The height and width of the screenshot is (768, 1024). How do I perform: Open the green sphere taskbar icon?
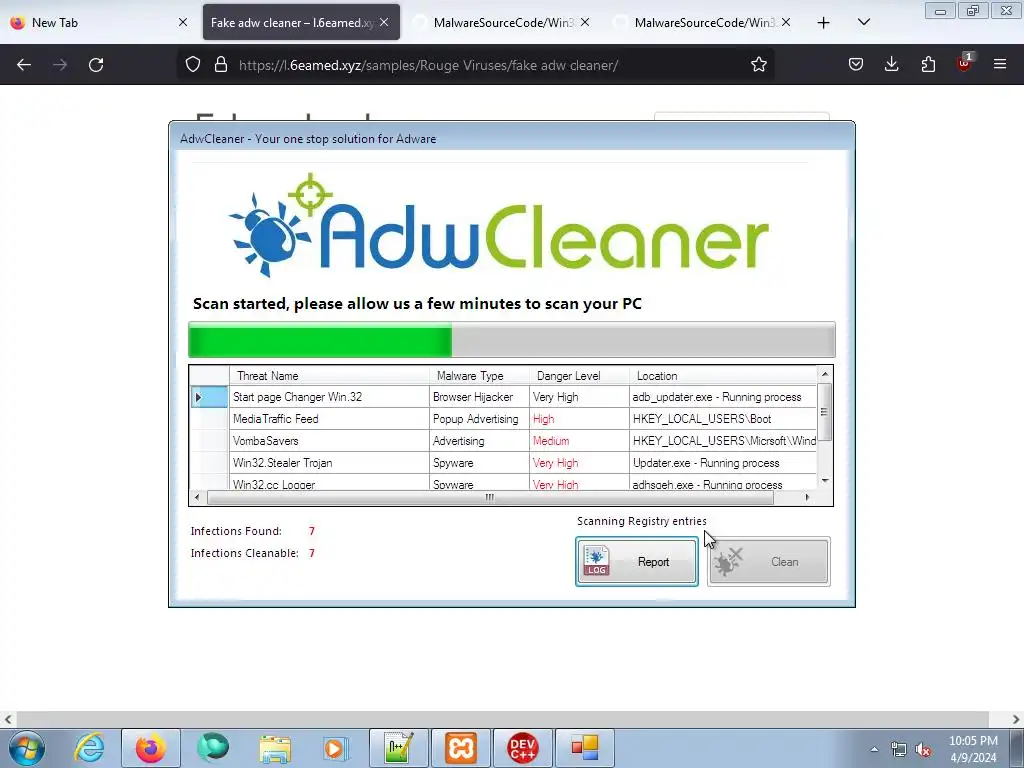213,748
